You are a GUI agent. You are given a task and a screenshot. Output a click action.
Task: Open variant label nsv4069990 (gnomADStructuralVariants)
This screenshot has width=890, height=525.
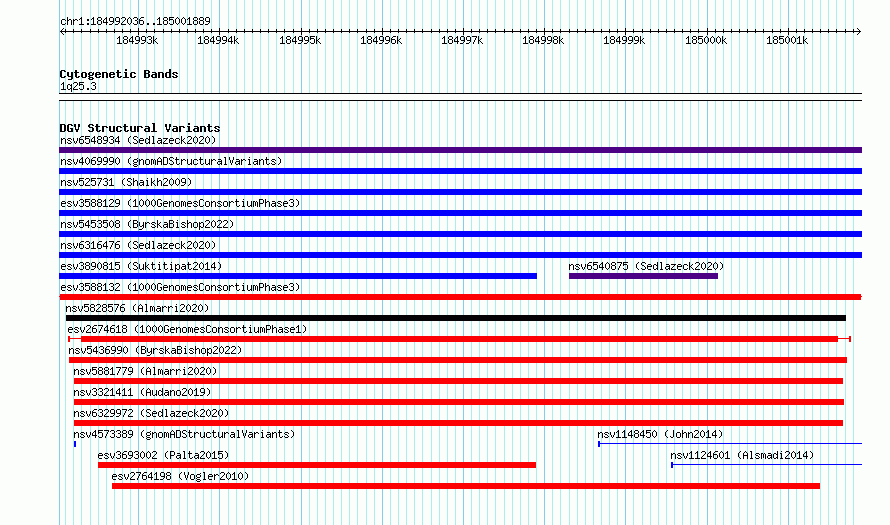[x=171, y=161]
